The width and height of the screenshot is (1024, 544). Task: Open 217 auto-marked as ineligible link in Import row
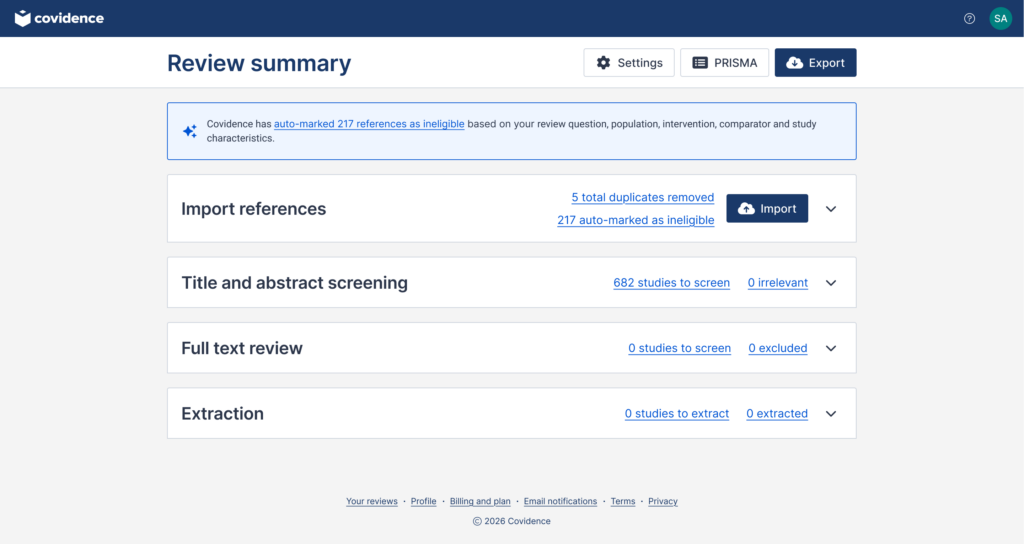(635, 220)
